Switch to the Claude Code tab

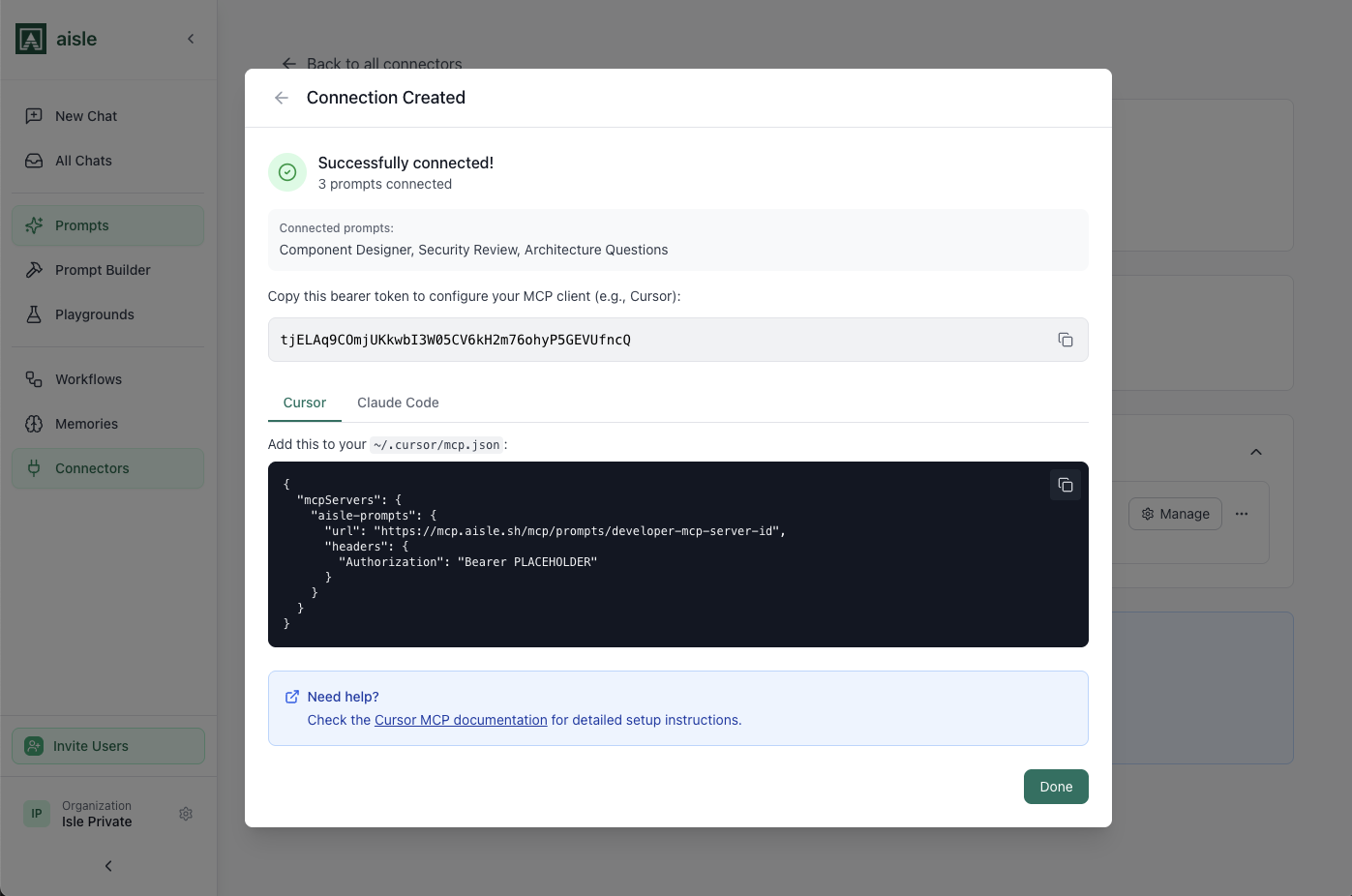click(x=398, y=403)
